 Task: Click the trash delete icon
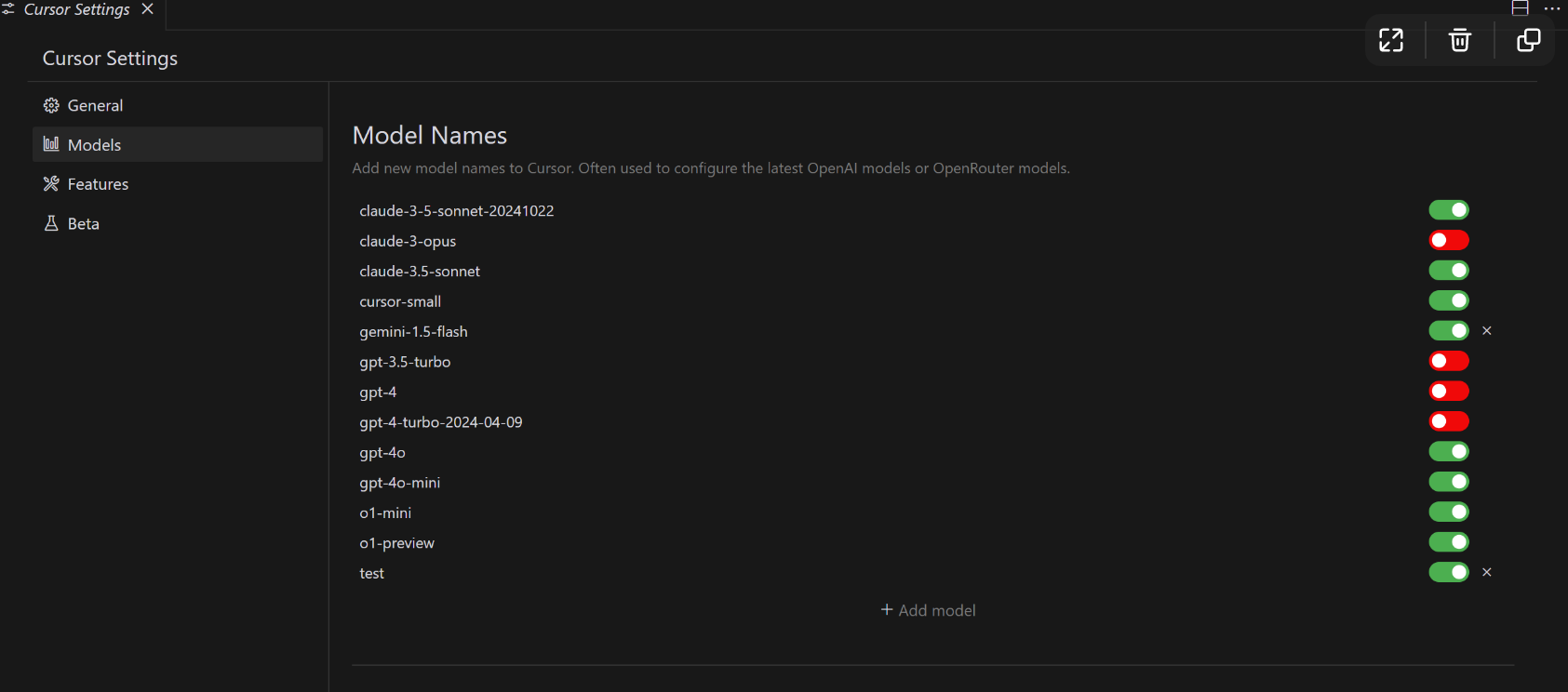click(x=1459, y=40)
